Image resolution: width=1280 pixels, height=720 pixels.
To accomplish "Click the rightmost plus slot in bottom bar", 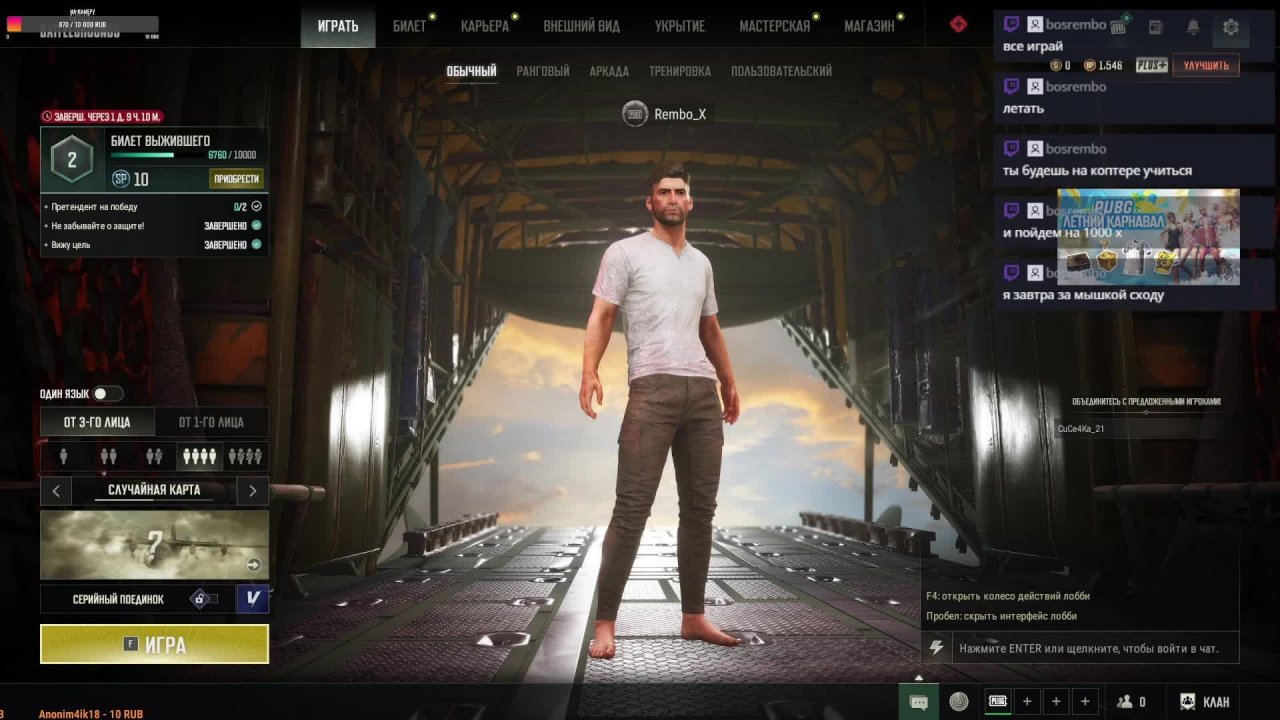I will [1085, 702].
